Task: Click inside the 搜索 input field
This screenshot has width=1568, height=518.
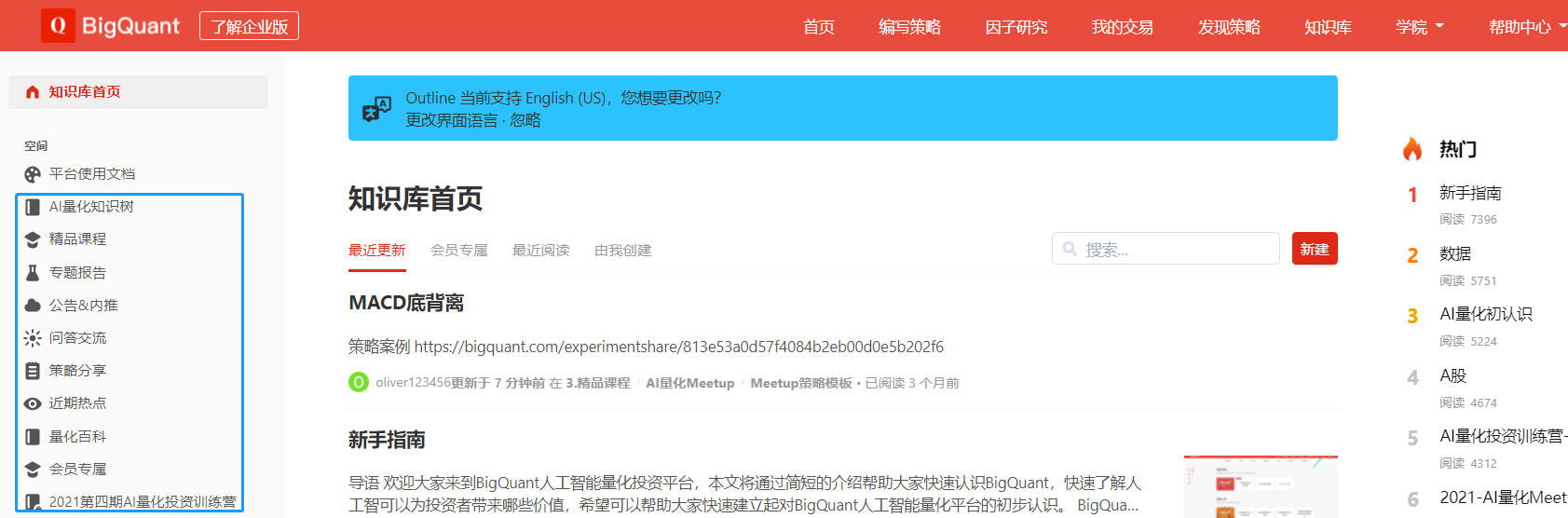Action: (x=1166, y=249)
